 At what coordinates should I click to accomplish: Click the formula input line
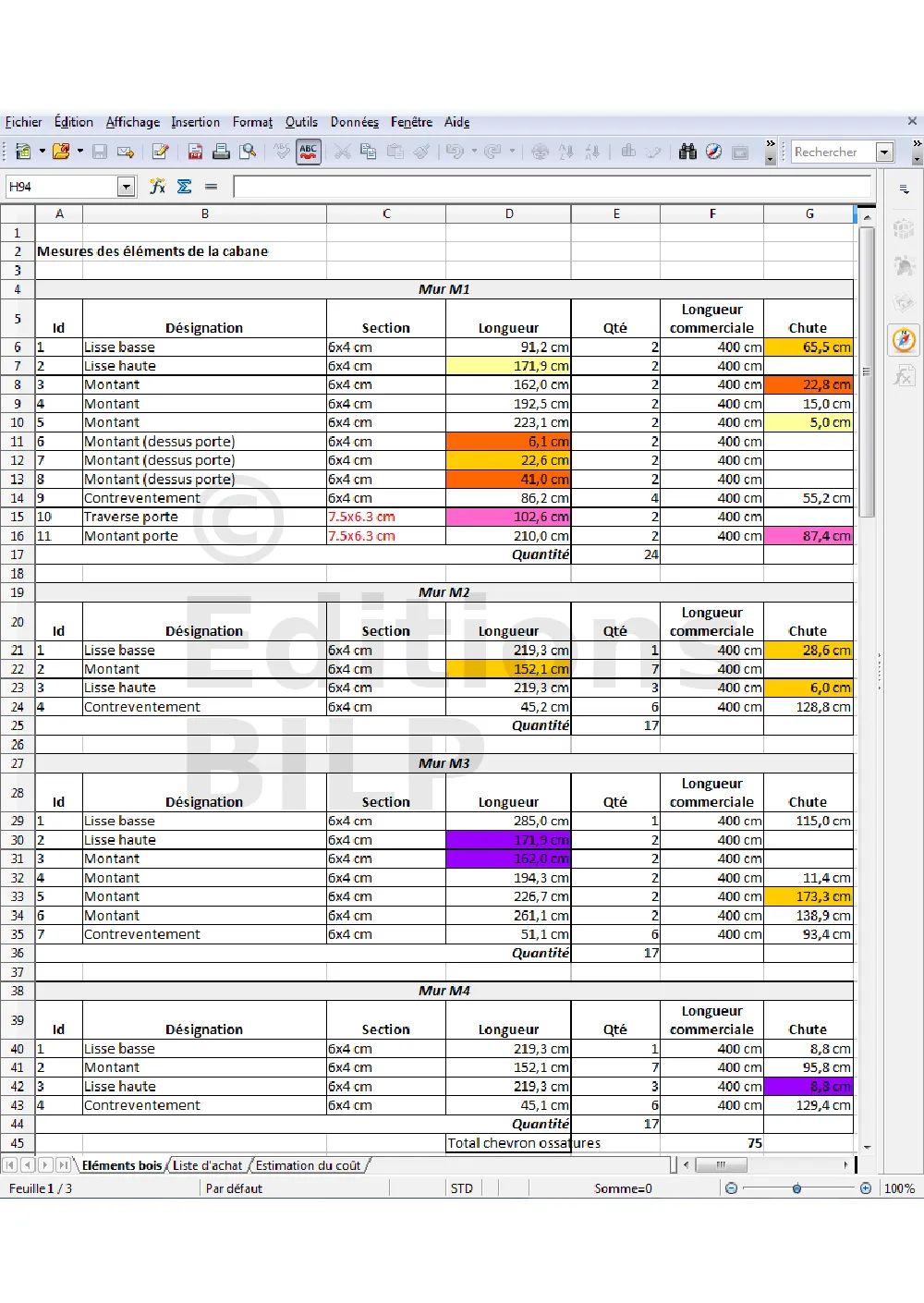point(552,187)
